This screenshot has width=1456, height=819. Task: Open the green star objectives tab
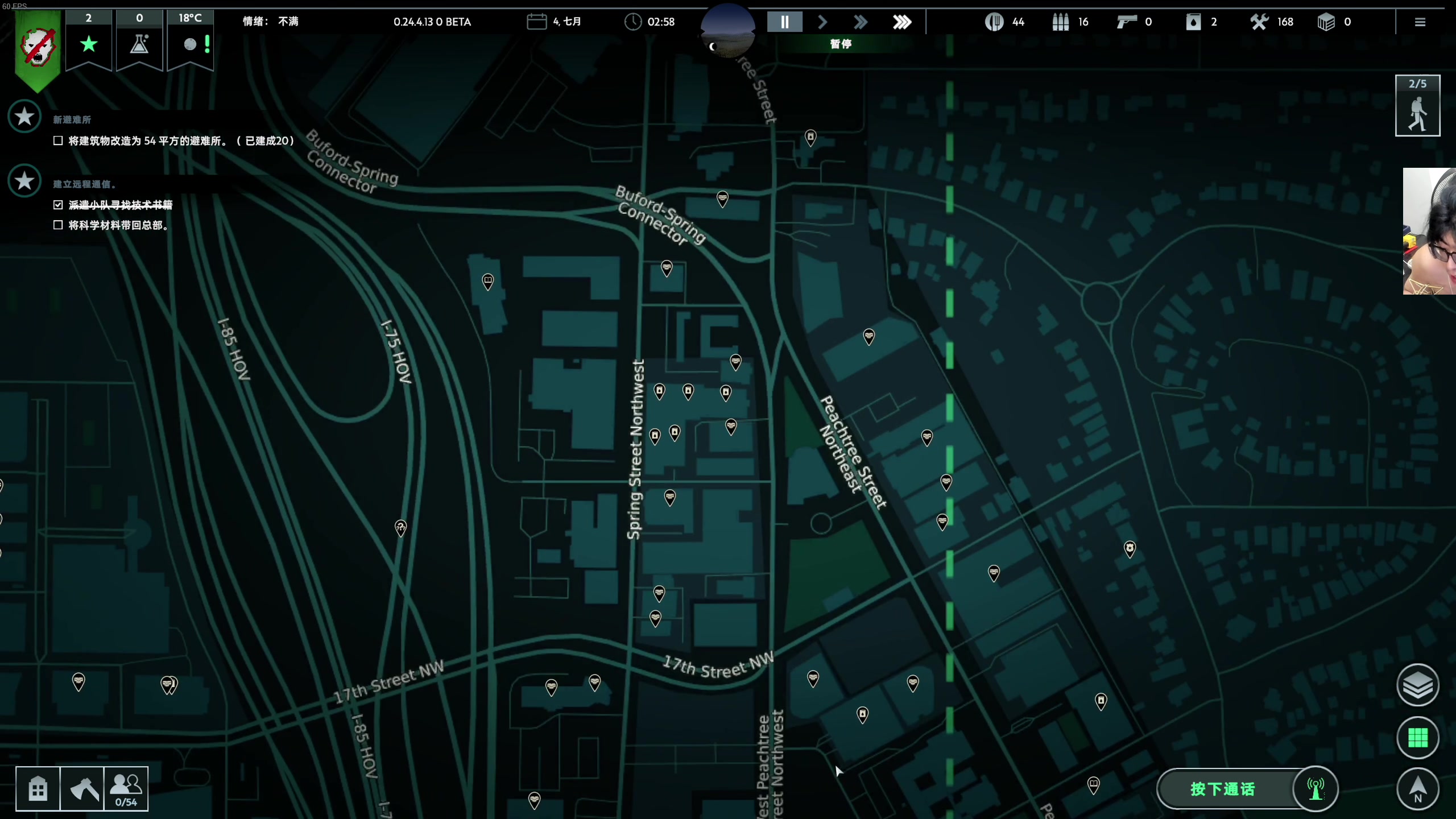pos(89,43)
